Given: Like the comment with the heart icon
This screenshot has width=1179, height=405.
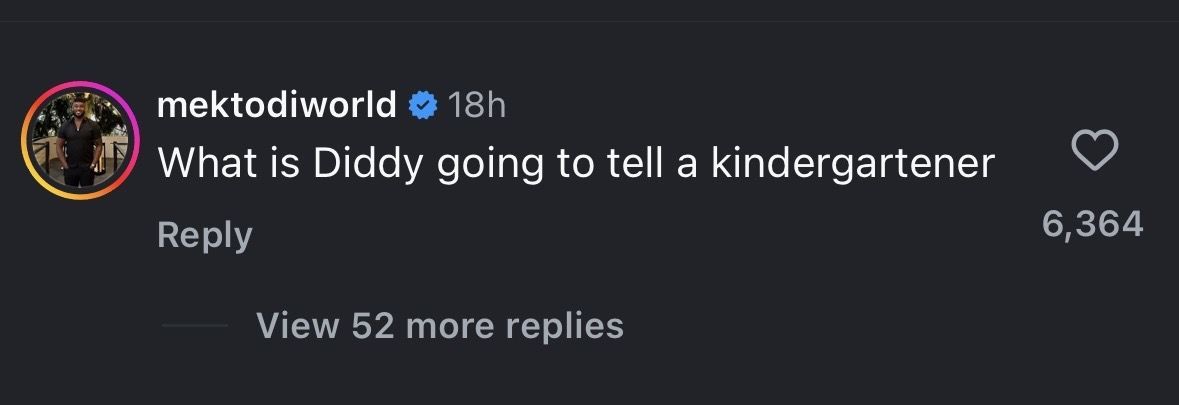Looking at the screenshot, I should pos(1094,152).
